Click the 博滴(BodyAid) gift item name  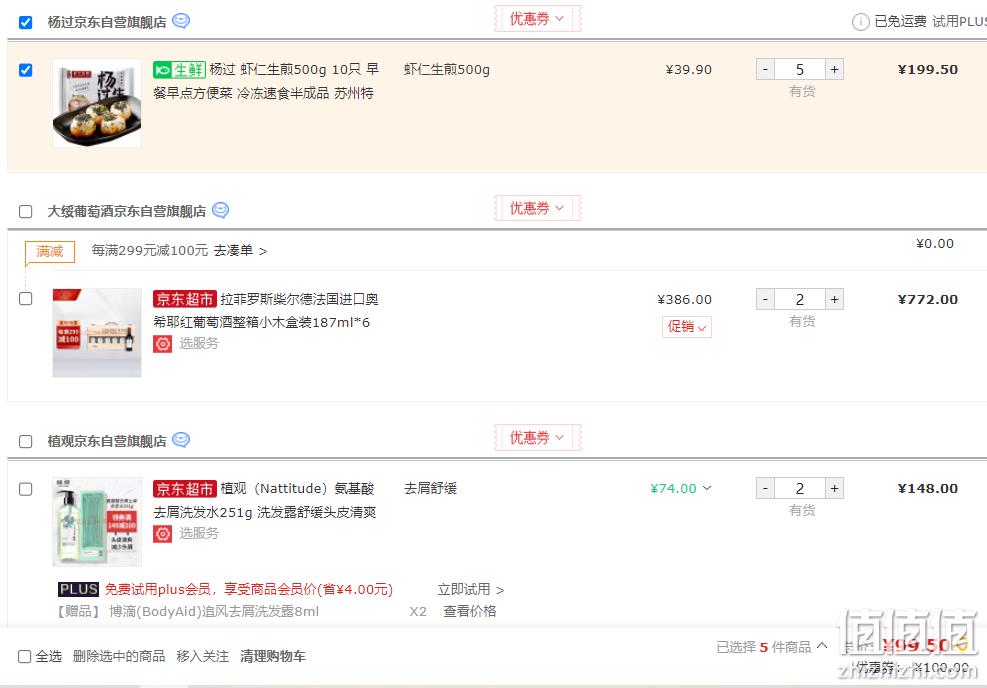point(214,611)
